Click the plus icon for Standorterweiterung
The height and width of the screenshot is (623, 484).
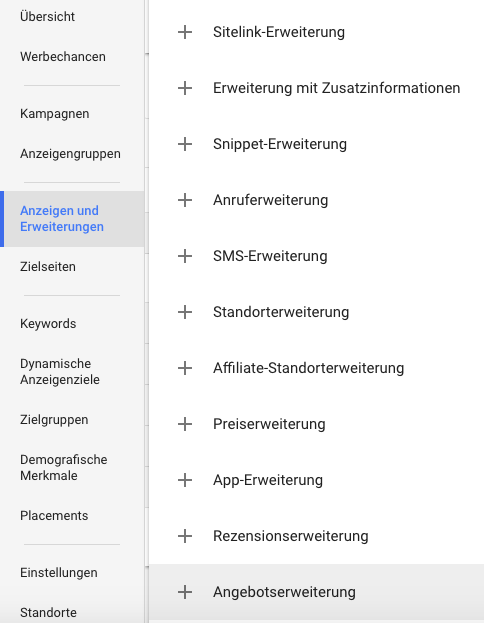point(185,312)
